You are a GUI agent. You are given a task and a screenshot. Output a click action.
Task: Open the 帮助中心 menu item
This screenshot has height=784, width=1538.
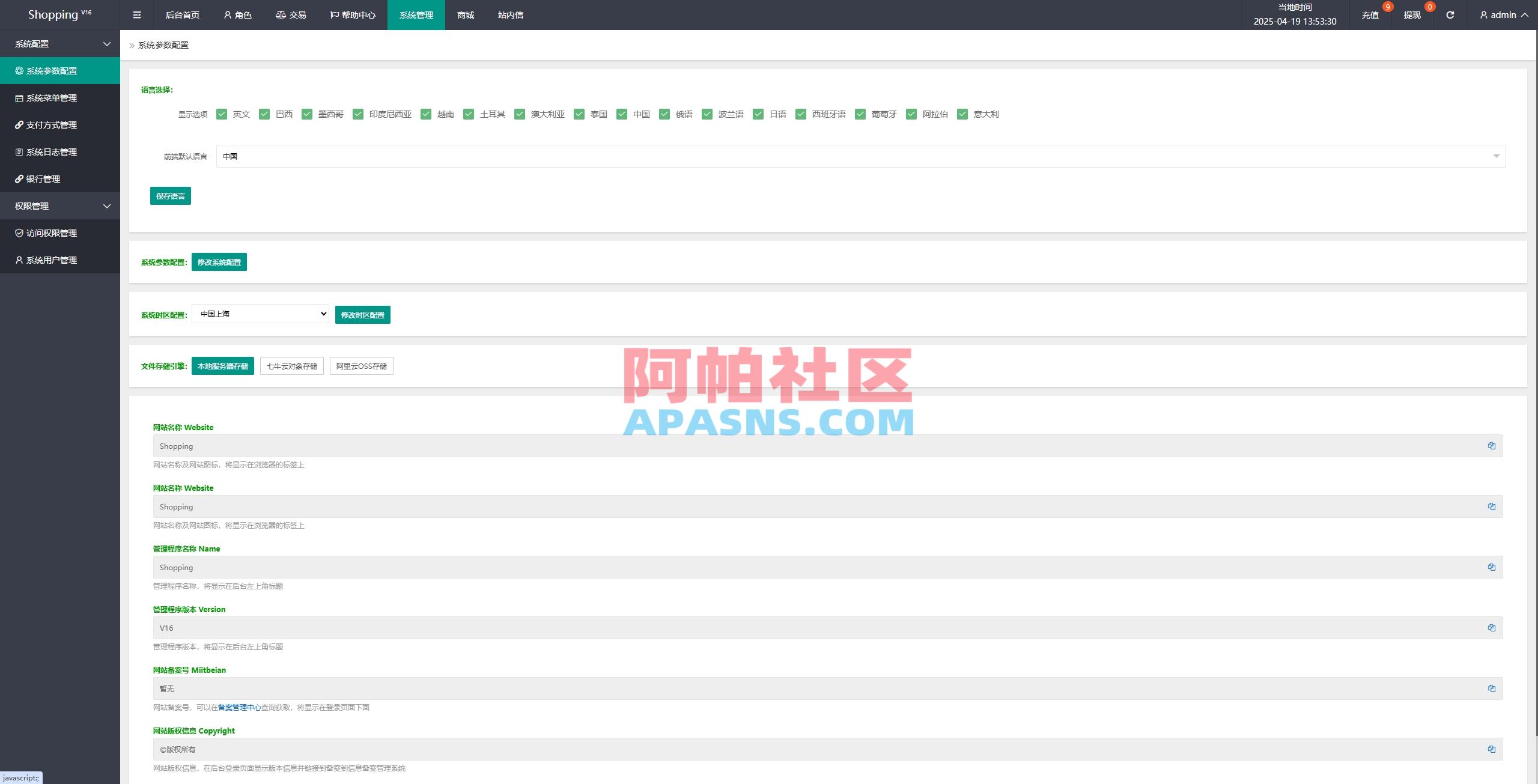point(353,14)
